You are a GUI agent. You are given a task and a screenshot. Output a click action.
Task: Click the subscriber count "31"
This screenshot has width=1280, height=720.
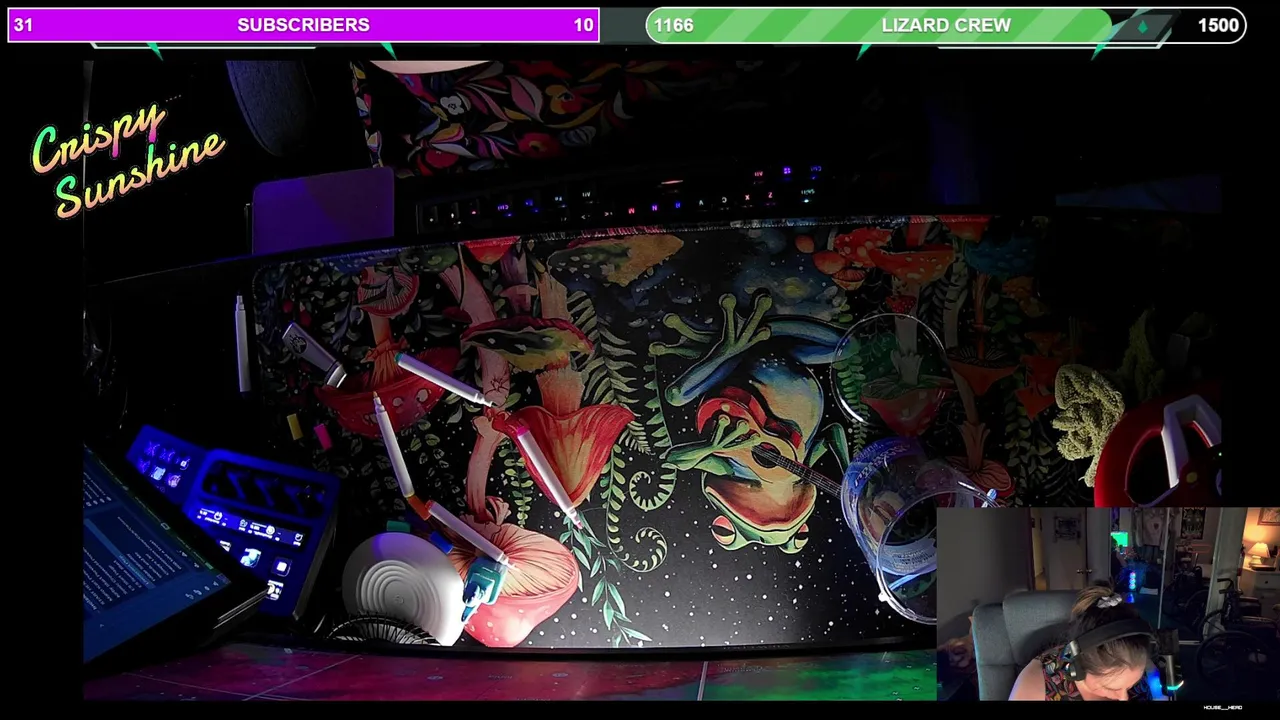click(24, 25)
